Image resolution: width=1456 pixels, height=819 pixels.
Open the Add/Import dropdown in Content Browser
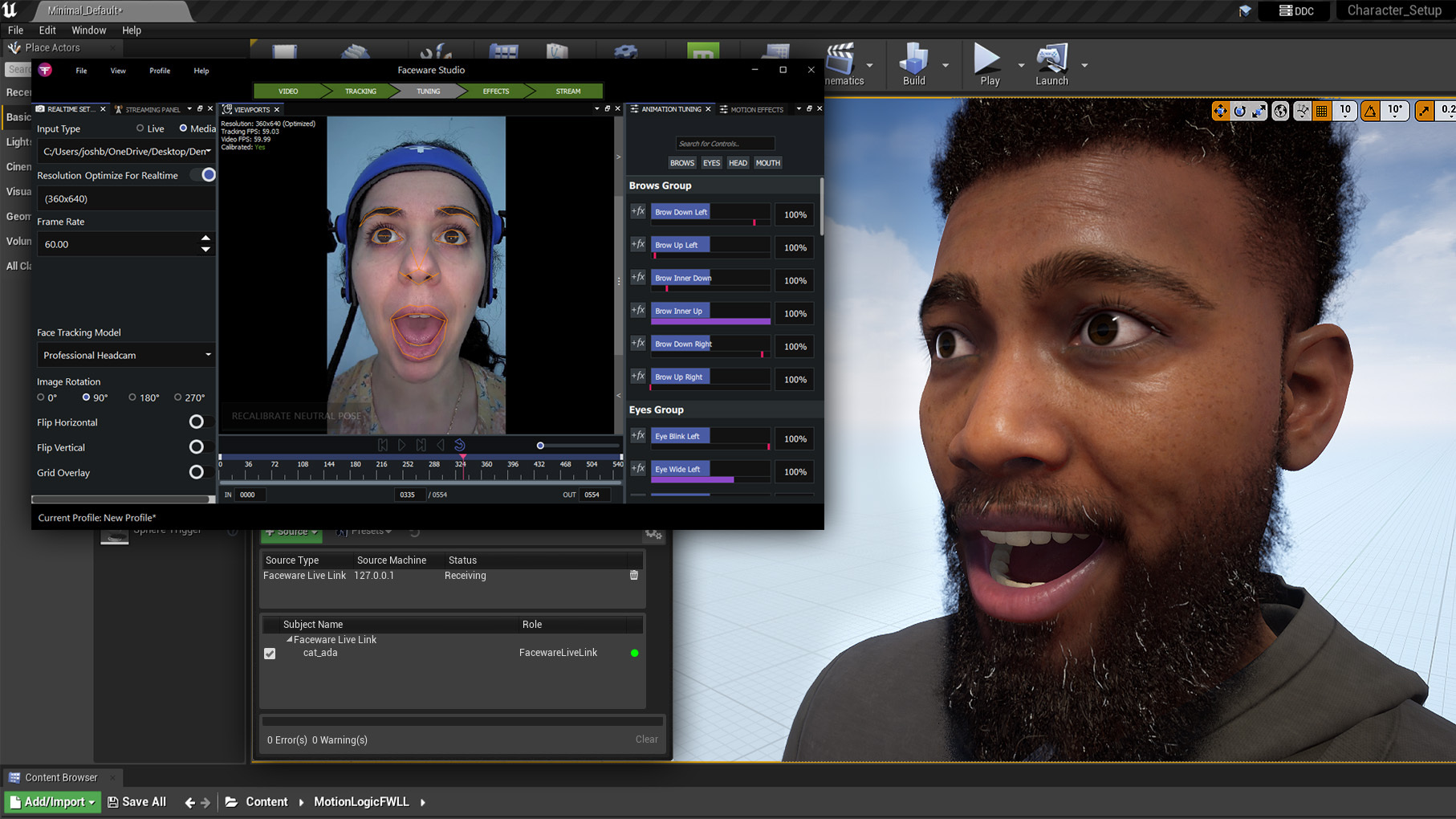pos(53,801)
